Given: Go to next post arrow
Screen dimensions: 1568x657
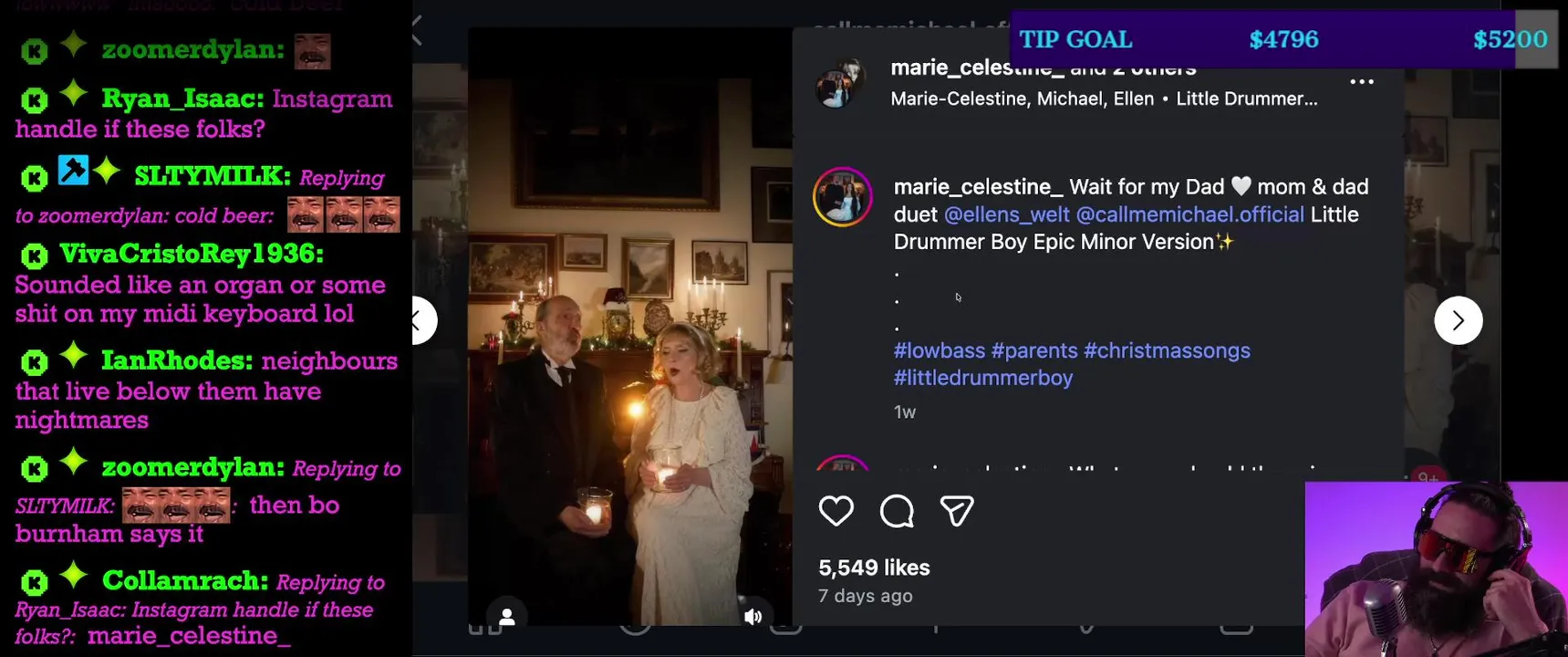Looking at the screenshot, I should click(x=1458, y=320).
